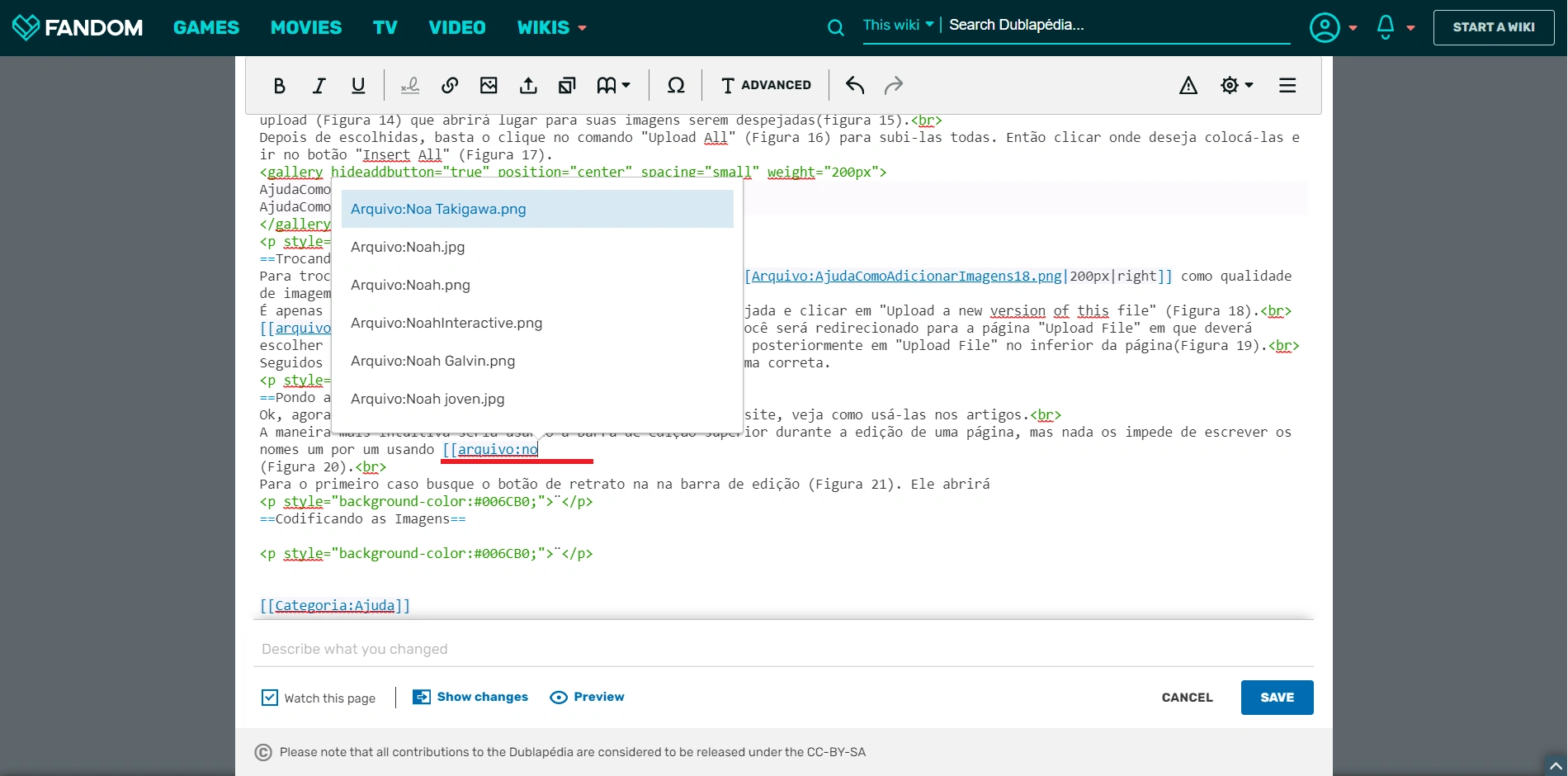Open the Games section
Image resolution: width=1568 pixels, height=776 pixels.
click(x=206, y=27)
